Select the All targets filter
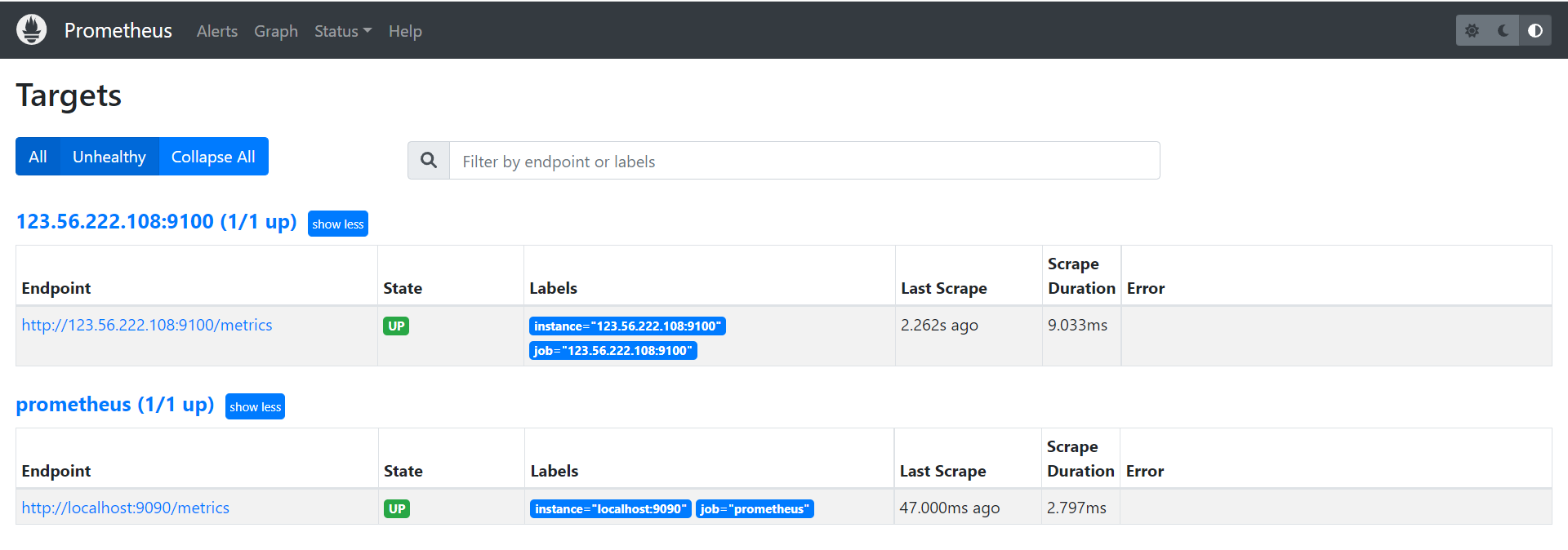 tap(38, 157)
